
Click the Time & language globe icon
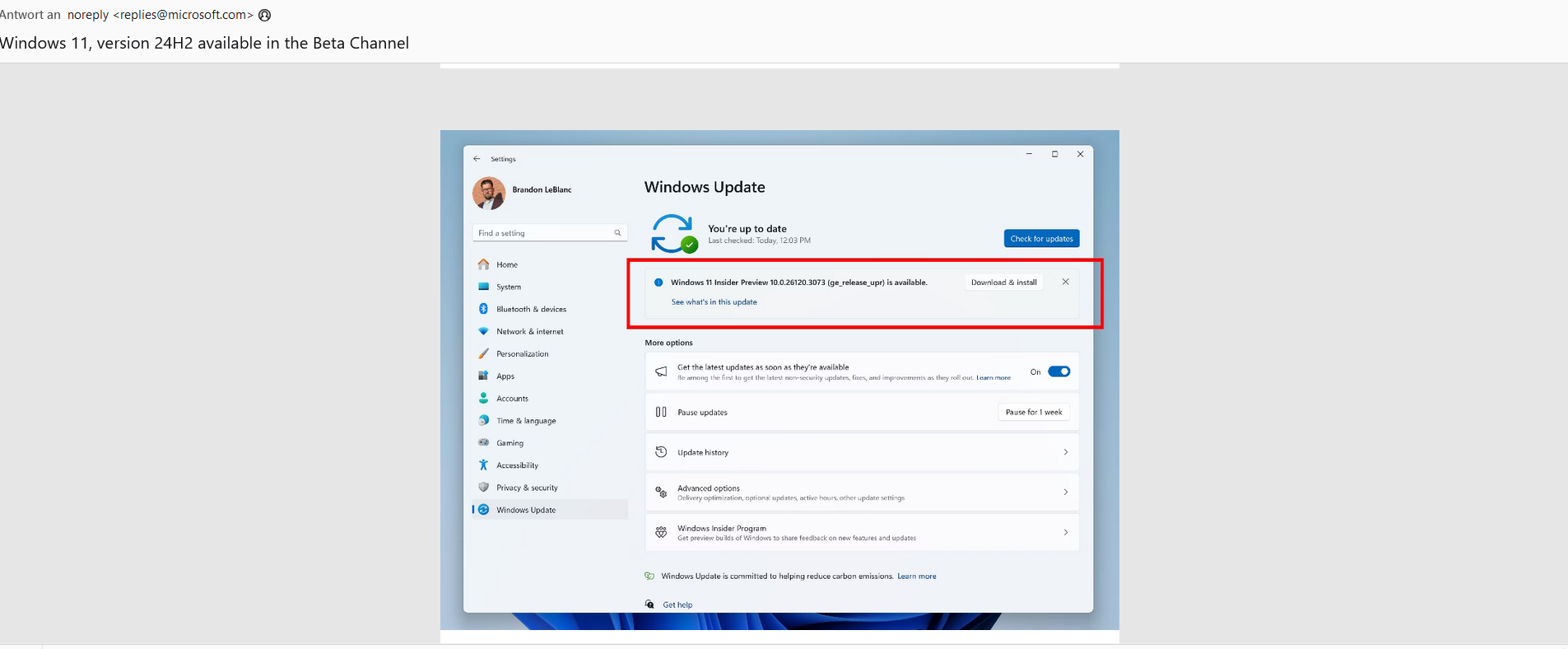tap(483, 420)
